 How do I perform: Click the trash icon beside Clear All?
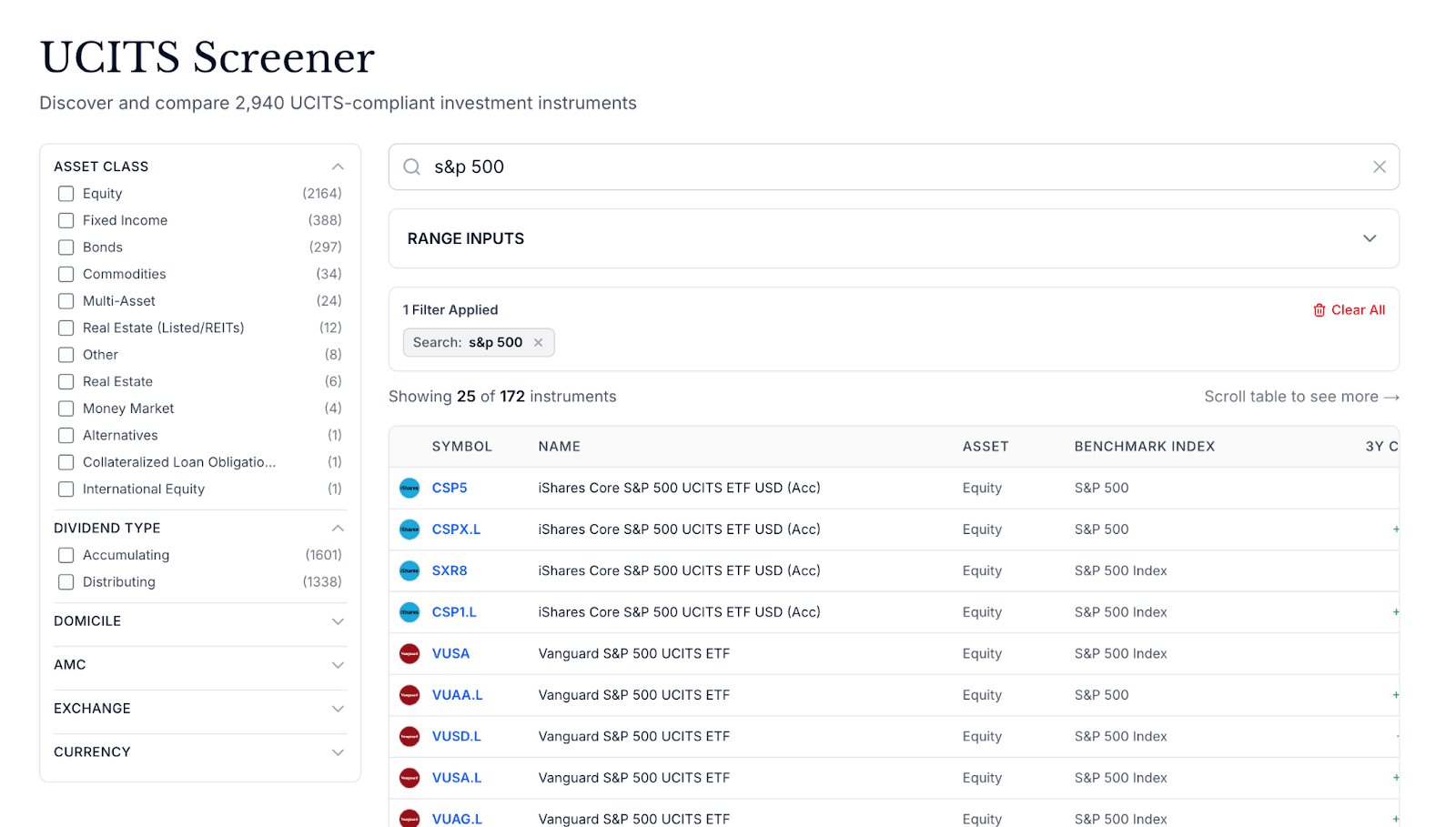tap(1319, 310)
